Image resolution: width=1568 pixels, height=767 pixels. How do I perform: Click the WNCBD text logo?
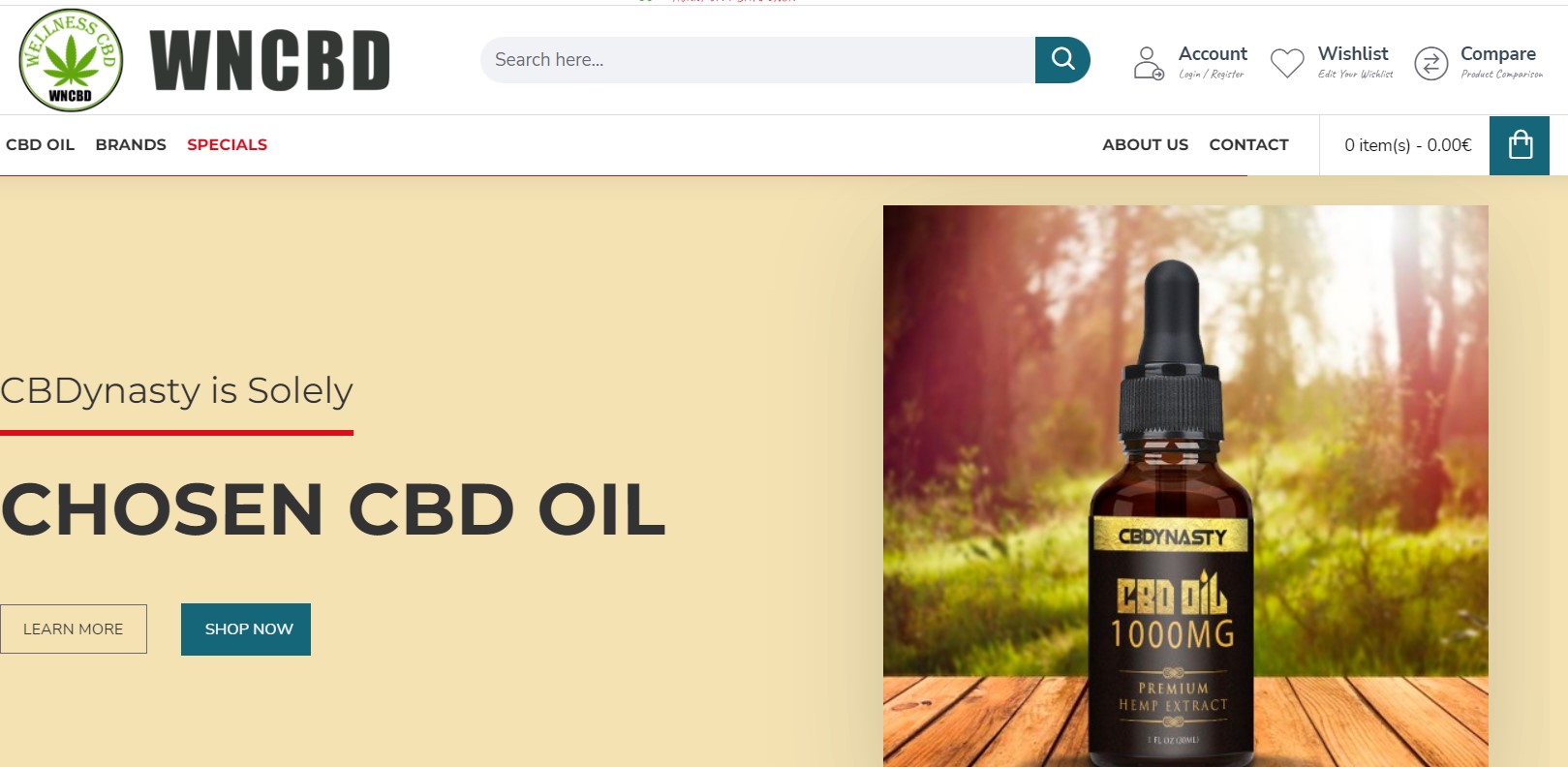coord(270,60)
